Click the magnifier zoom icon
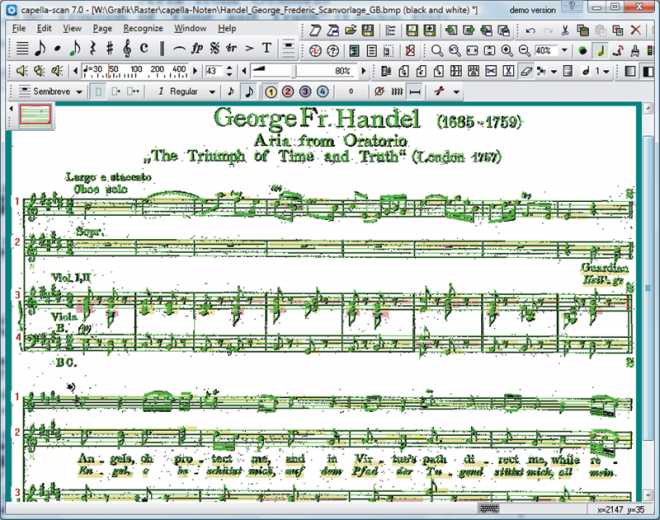The height and width of the screenshot is (520, 660). coord(437,51)
